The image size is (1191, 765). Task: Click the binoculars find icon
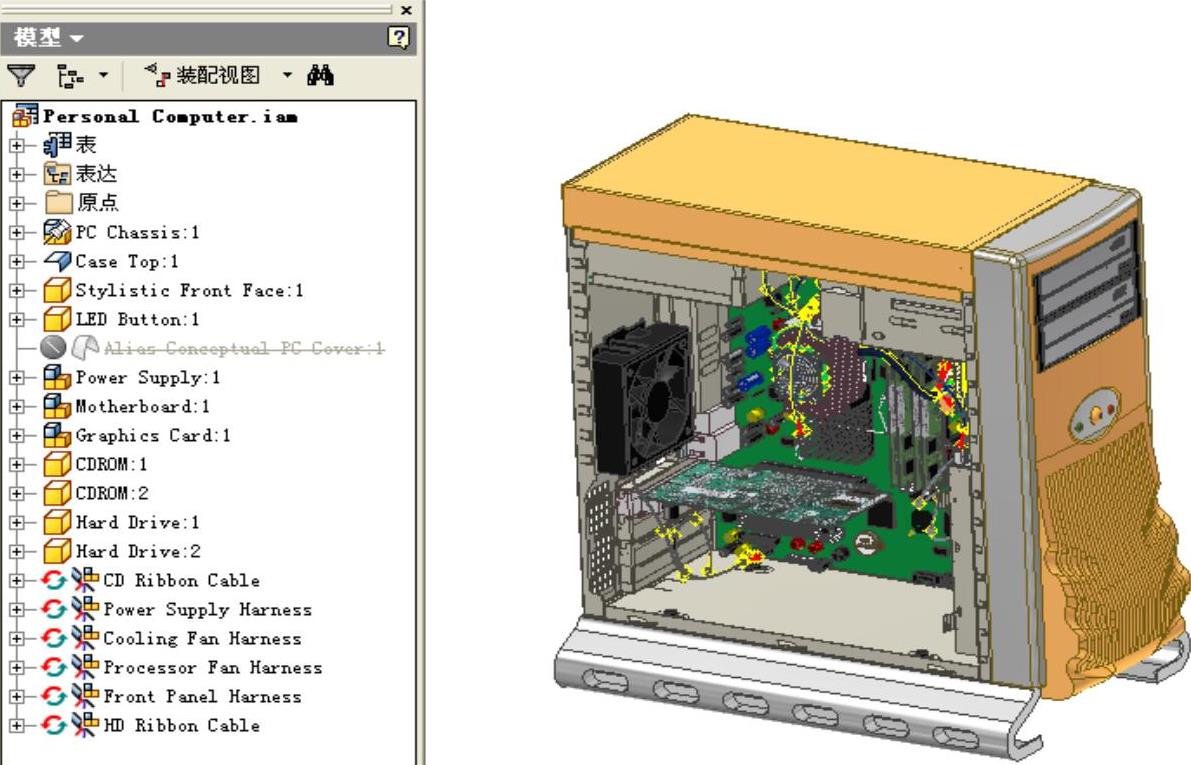point(320,74)
